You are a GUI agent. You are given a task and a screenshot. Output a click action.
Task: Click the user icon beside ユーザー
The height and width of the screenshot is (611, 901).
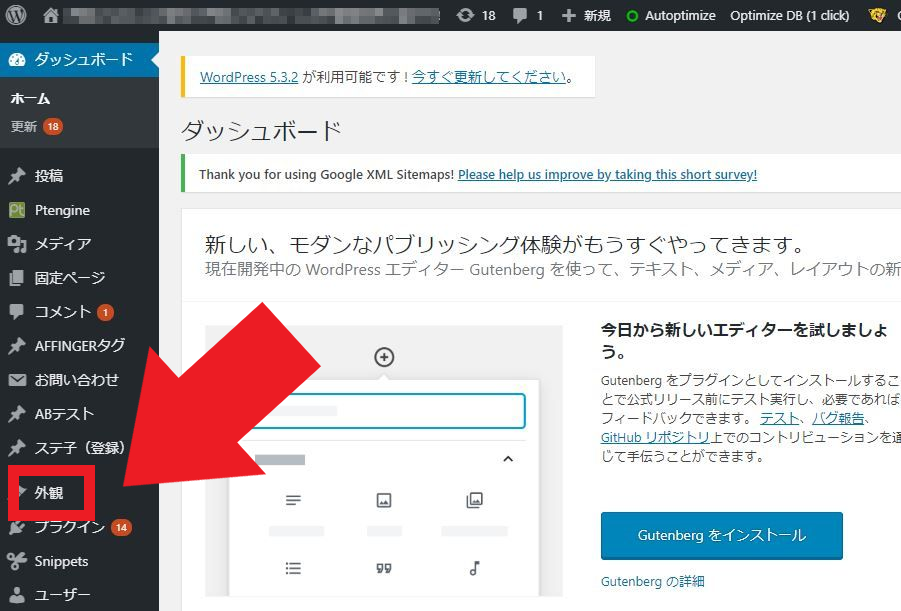17,595
